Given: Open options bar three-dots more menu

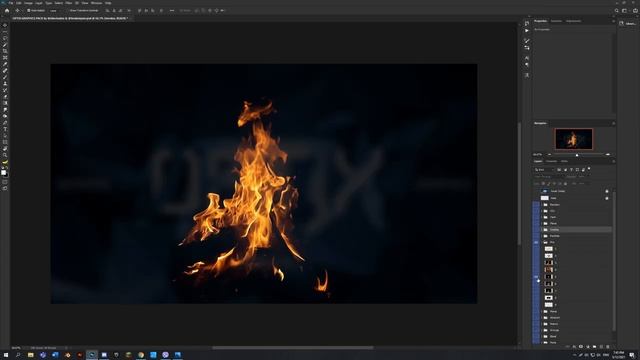Looking at the screenshot, I should coord(172,11).
